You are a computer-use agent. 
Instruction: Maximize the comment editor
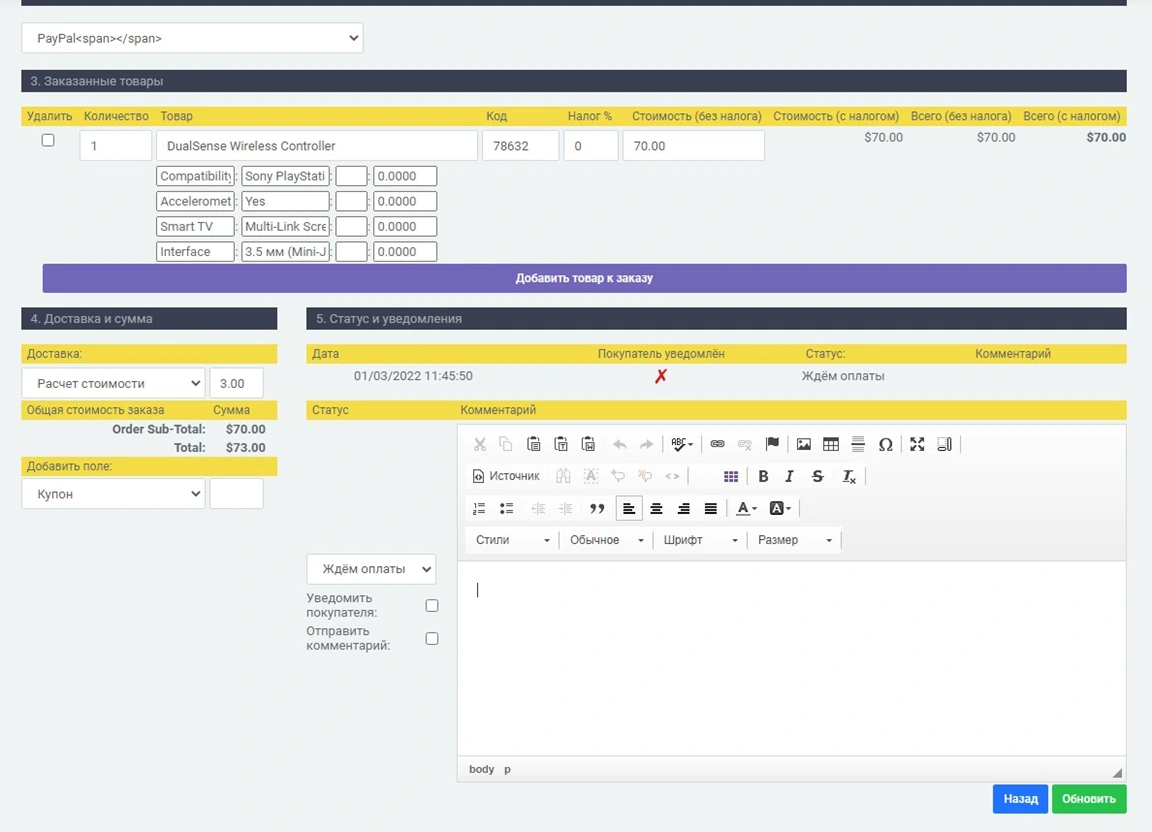pos(917,444)
